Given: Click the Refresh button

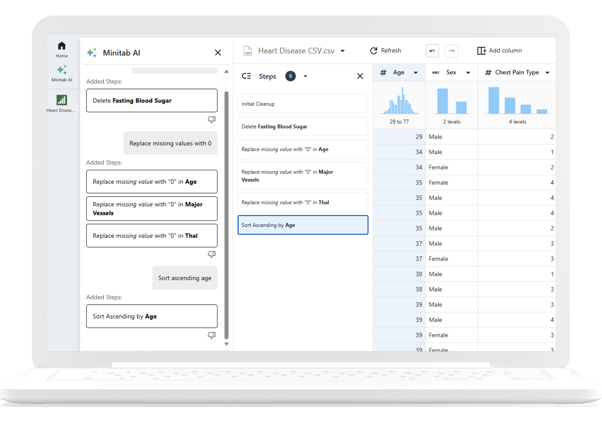Looking at the screenshot, I should pyautogui.click(x=386, y=50).
